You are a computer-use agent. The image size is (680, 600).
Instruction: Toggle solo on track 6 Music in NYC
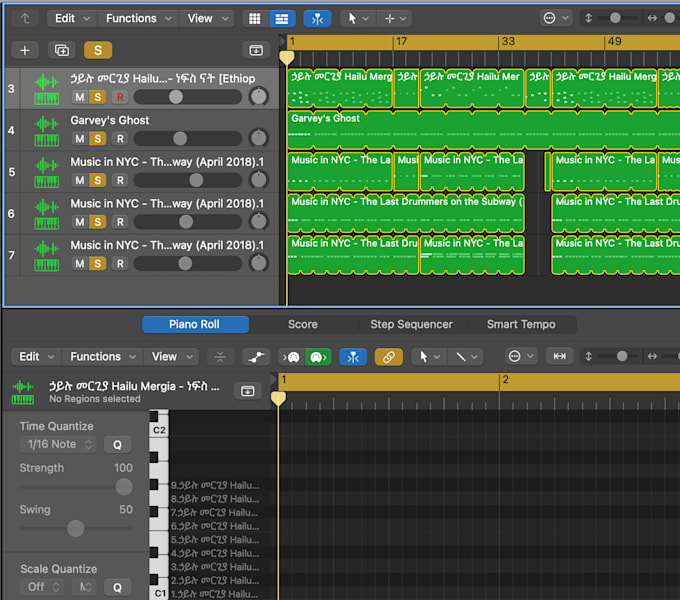tap(98, 222)
